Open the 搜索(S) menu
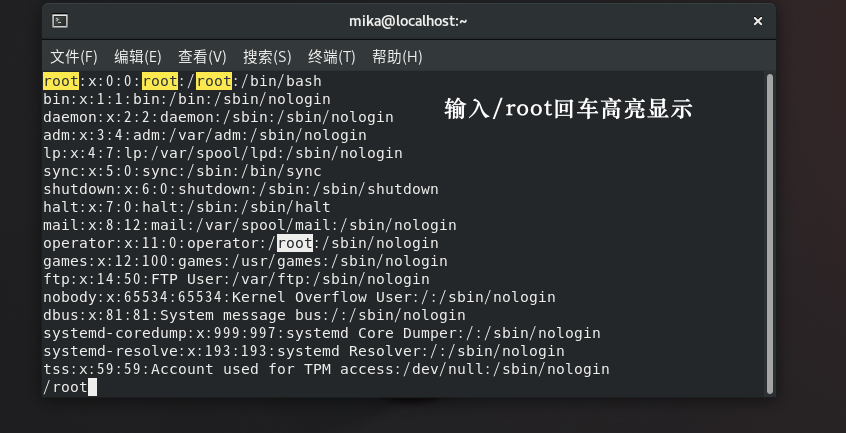The height and width of the screenshot is (433, 846). coord(267,57)
